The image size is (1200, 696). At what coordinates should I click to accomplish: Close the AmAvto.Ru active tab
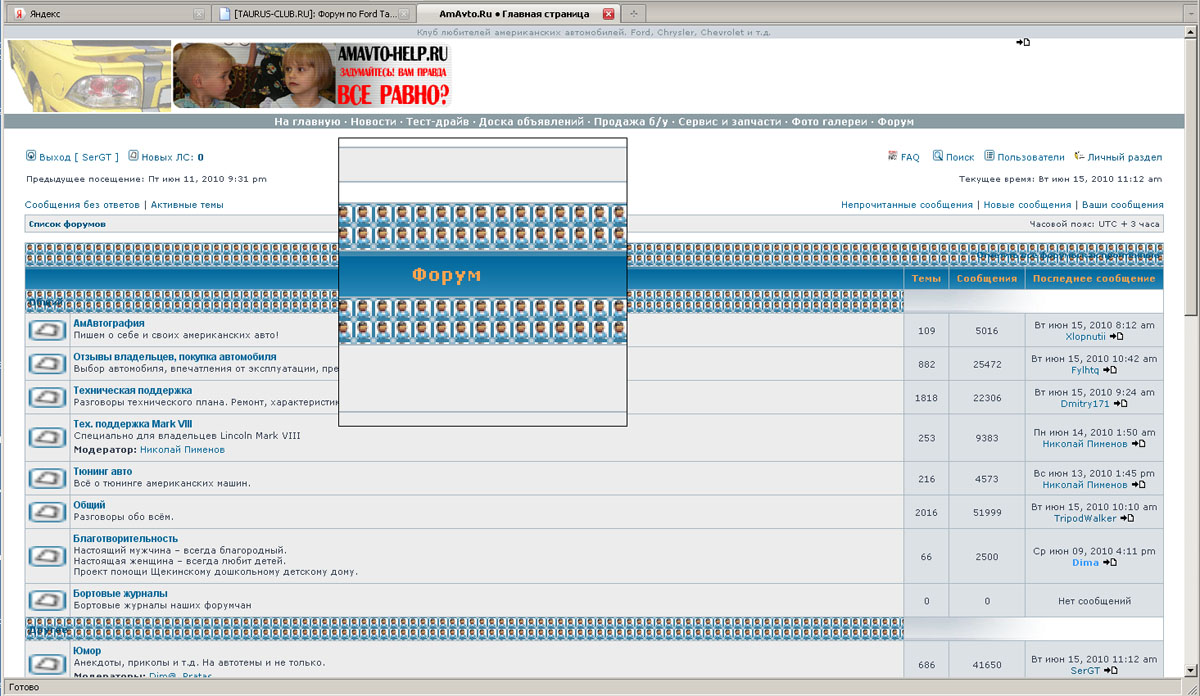[x=608, y=14]
